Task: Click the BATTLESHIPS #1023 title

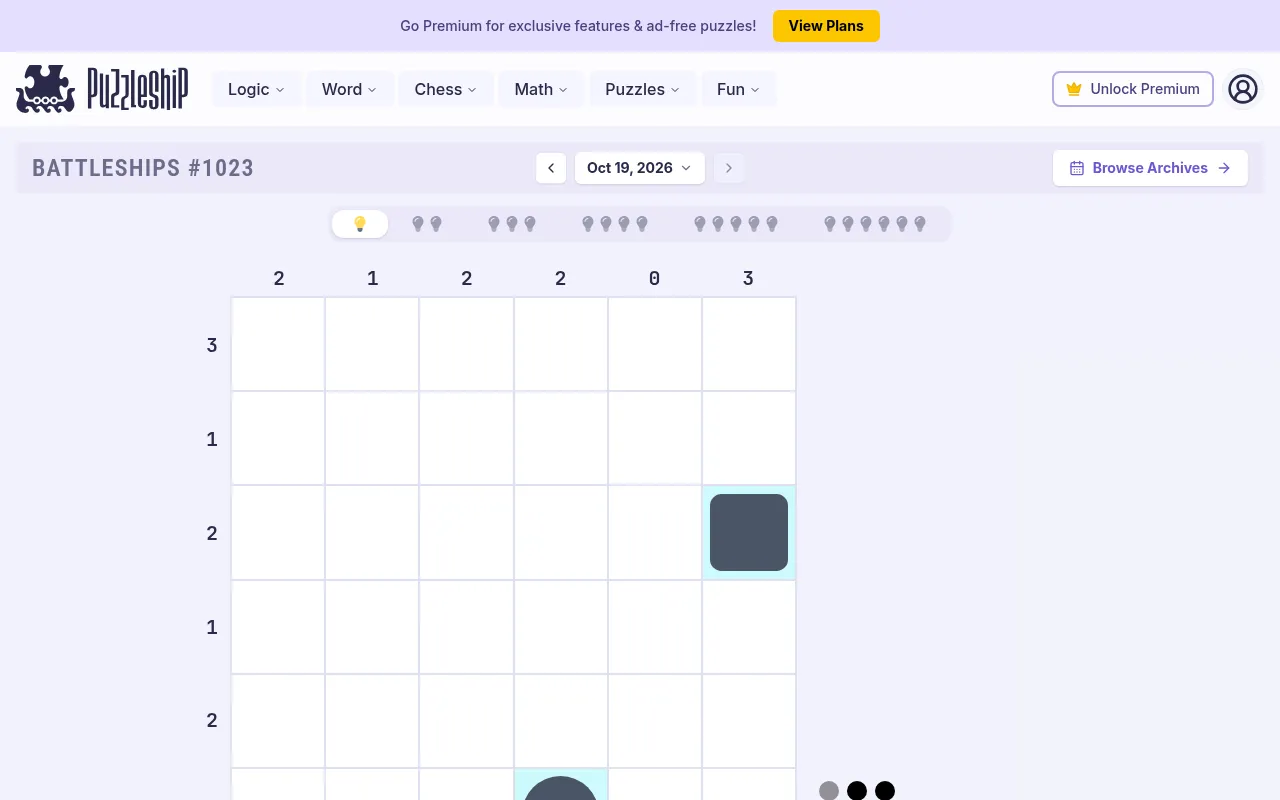Action: tap(143, 168)
